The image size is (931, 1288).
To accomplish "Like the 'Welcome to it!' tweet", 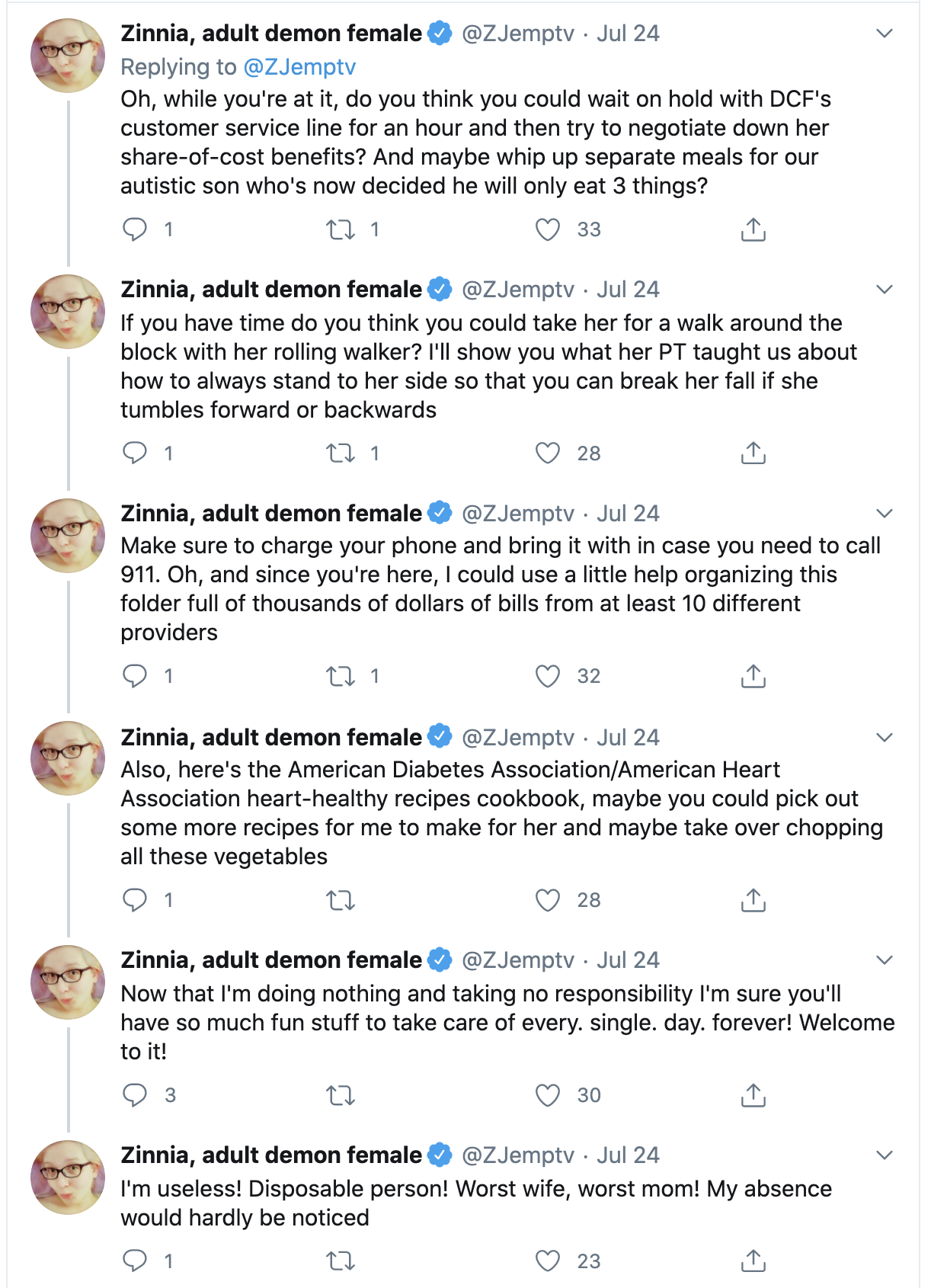I will pyautogui.click(x=547, y=1095).
